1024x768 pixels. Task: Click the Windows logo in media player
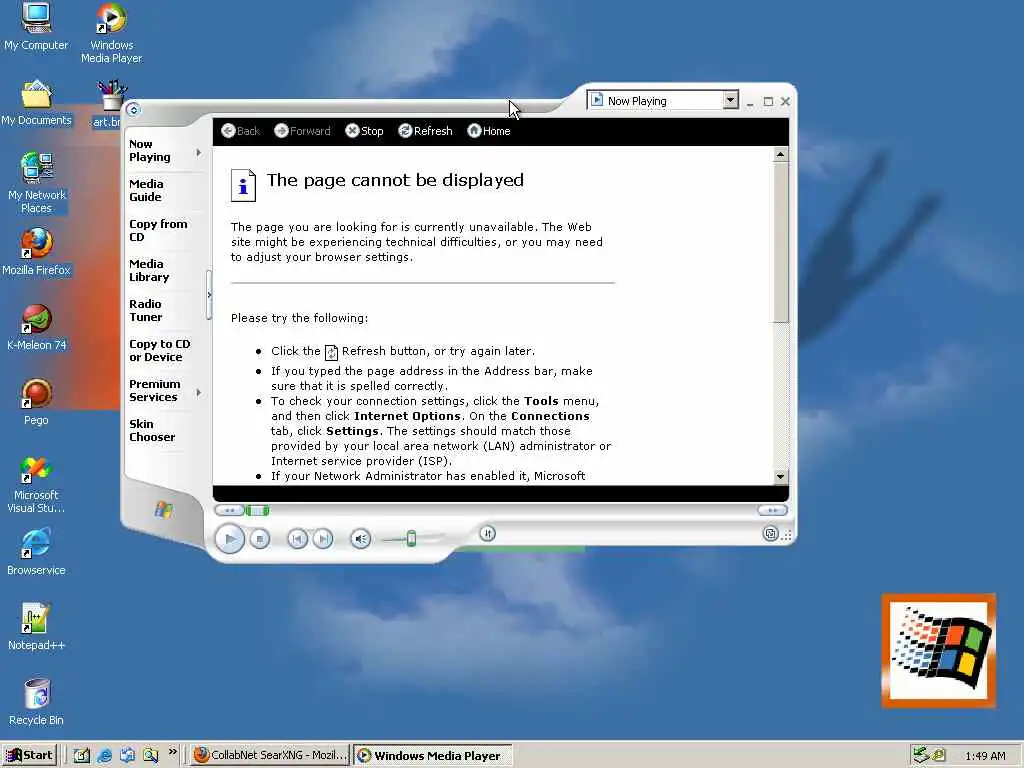(164, 509)
